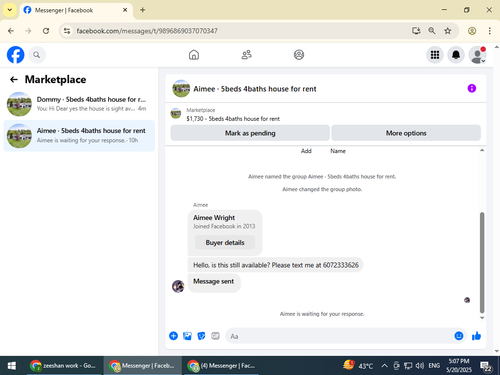Open Dommy 5beds 4baths house conversation
The width and height of the screenshot is (500, 375).
tap(79, 104)
